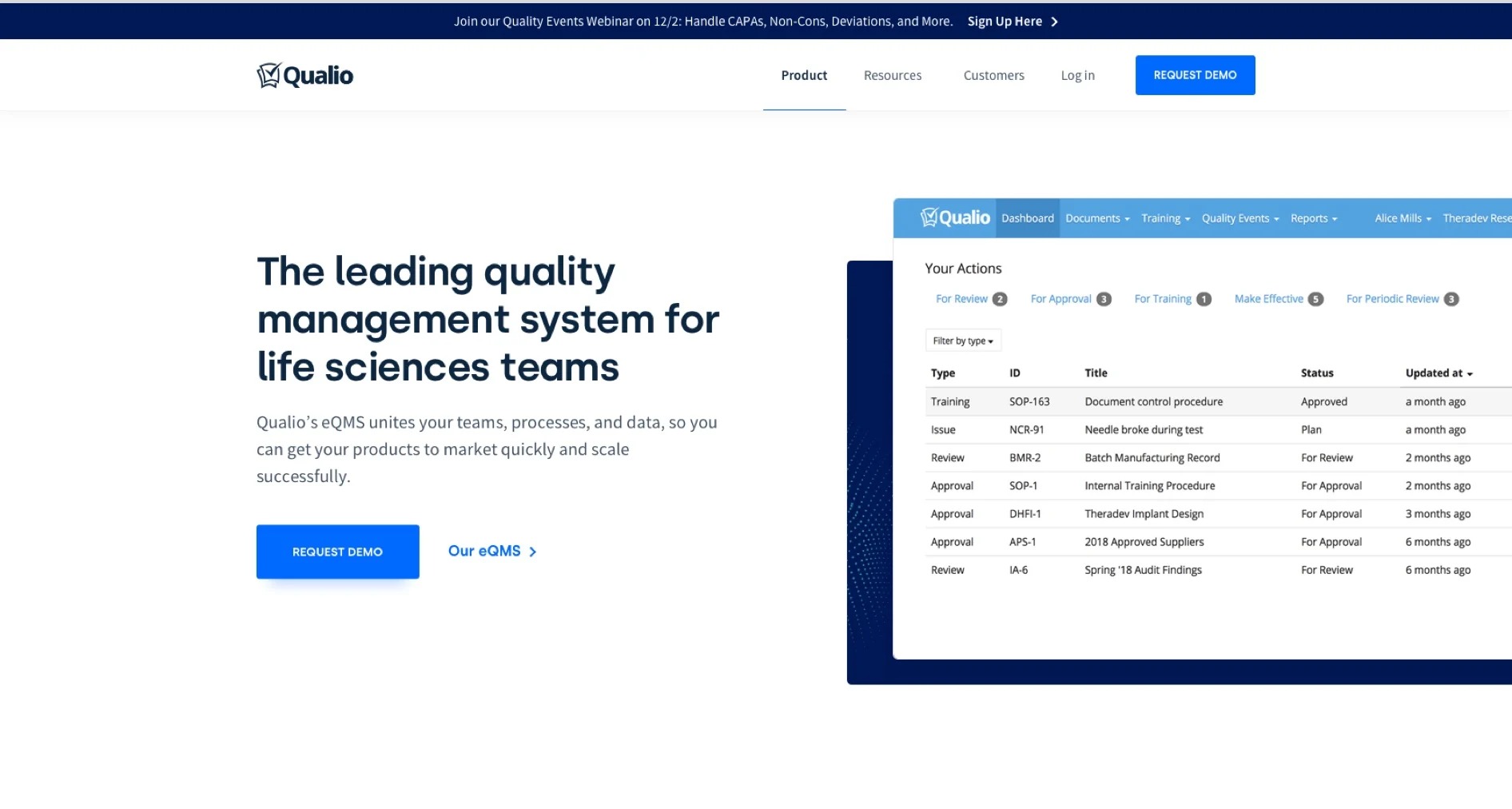1512x809 pixels.
Task: Expand the Documents dropdown
Action: (x=1097, y=218)
